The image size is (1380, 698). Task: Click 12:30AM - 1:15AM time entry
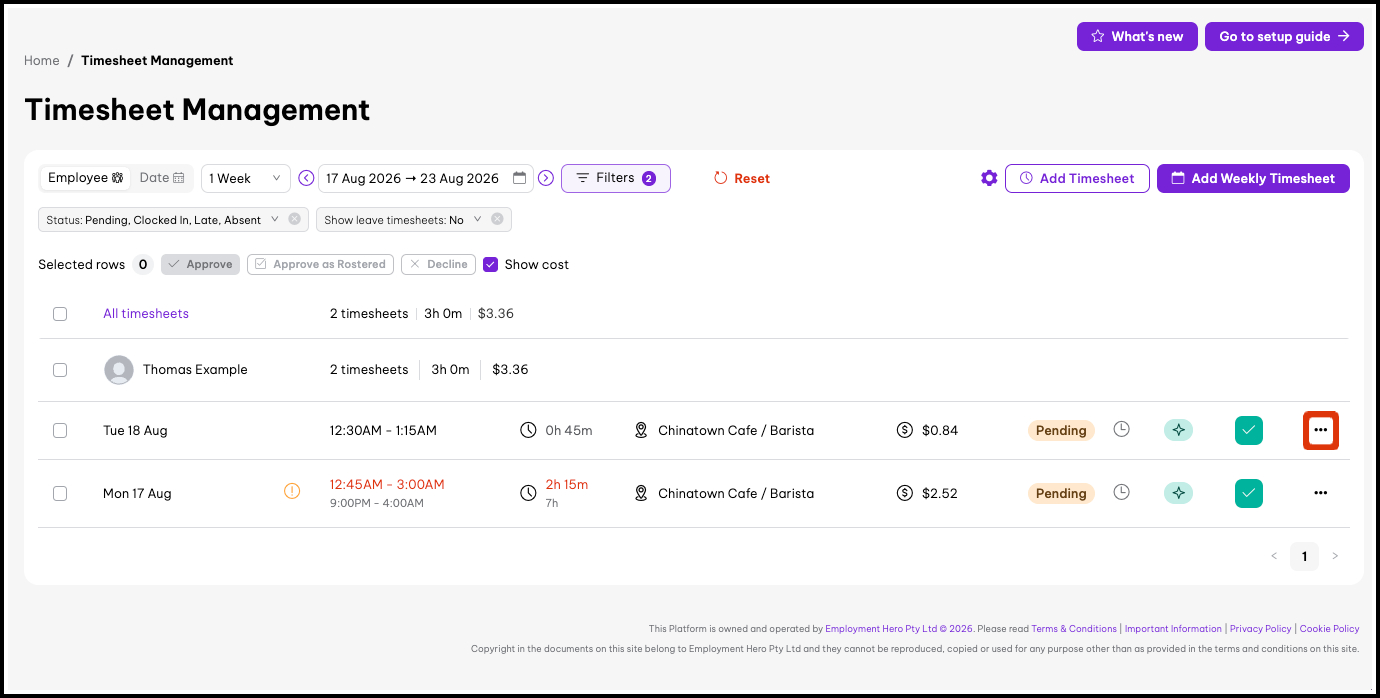click(x=383, y=431)
